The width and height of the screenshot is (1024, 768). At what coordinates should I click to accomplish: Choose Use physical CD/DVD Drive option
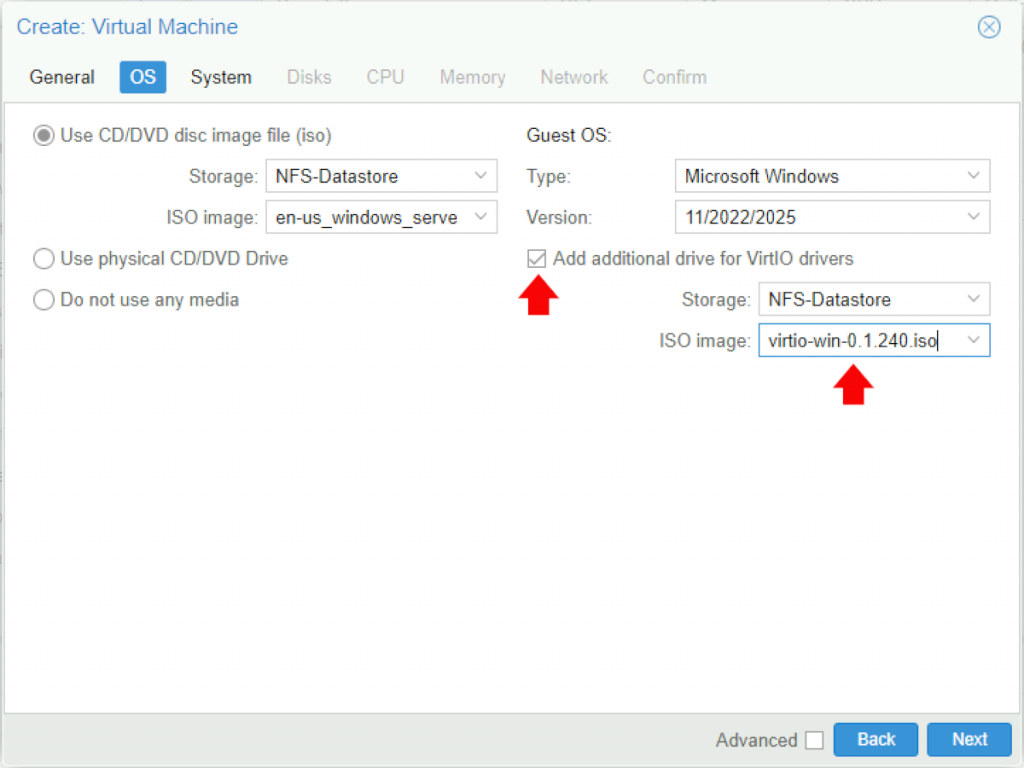coord(44,259)
